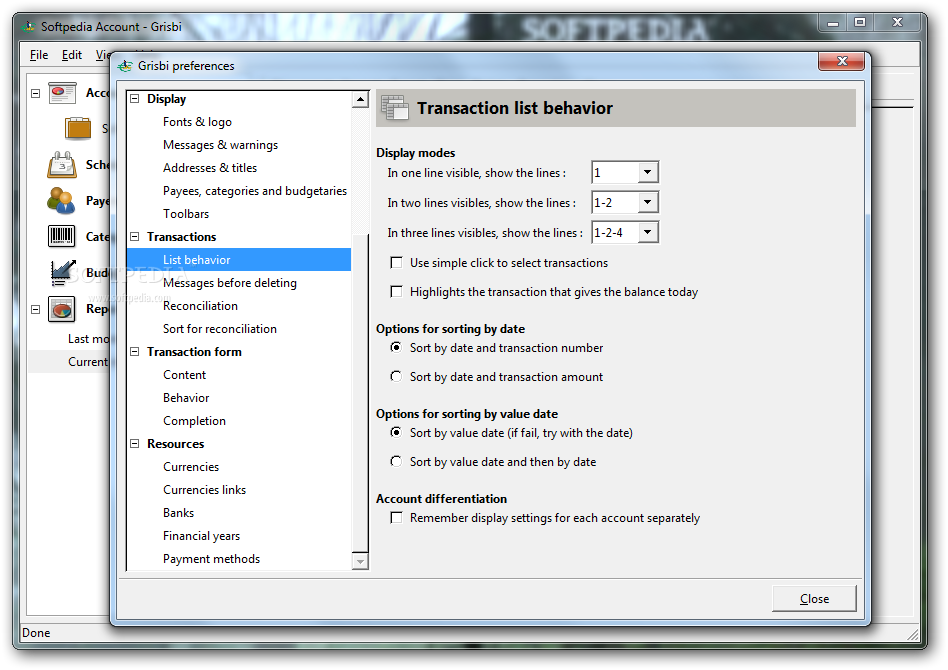Select Behavior under Transaction form

[186, 397]
